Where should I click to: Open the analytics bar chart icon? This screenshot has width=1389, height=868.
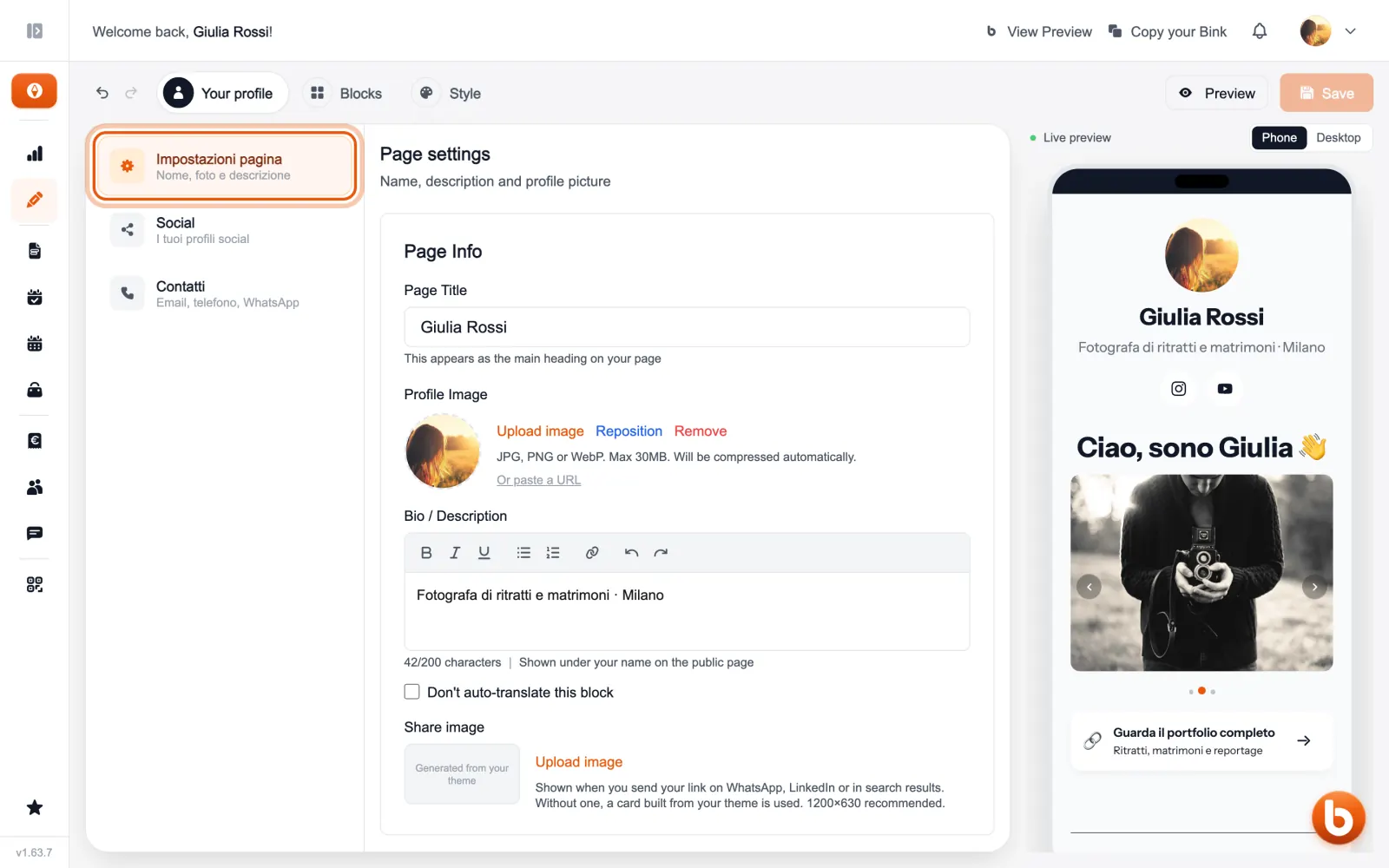pyautogui.click(x=35, y=154)
